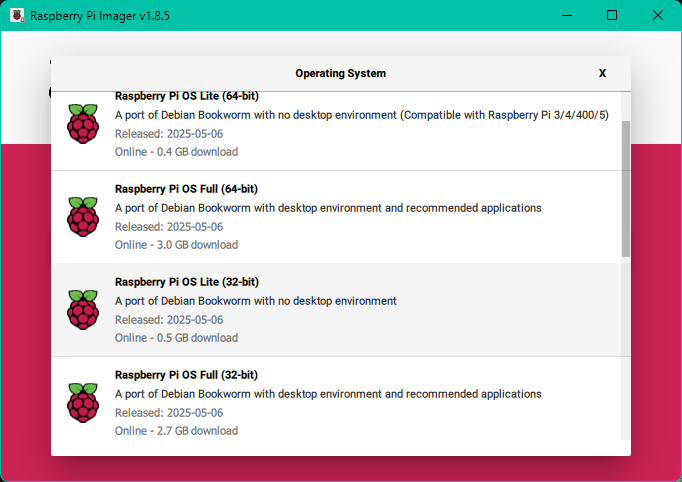682x482 pixels.
Task: Click the 2.7 GB download text
Action: tap(176, 431)
